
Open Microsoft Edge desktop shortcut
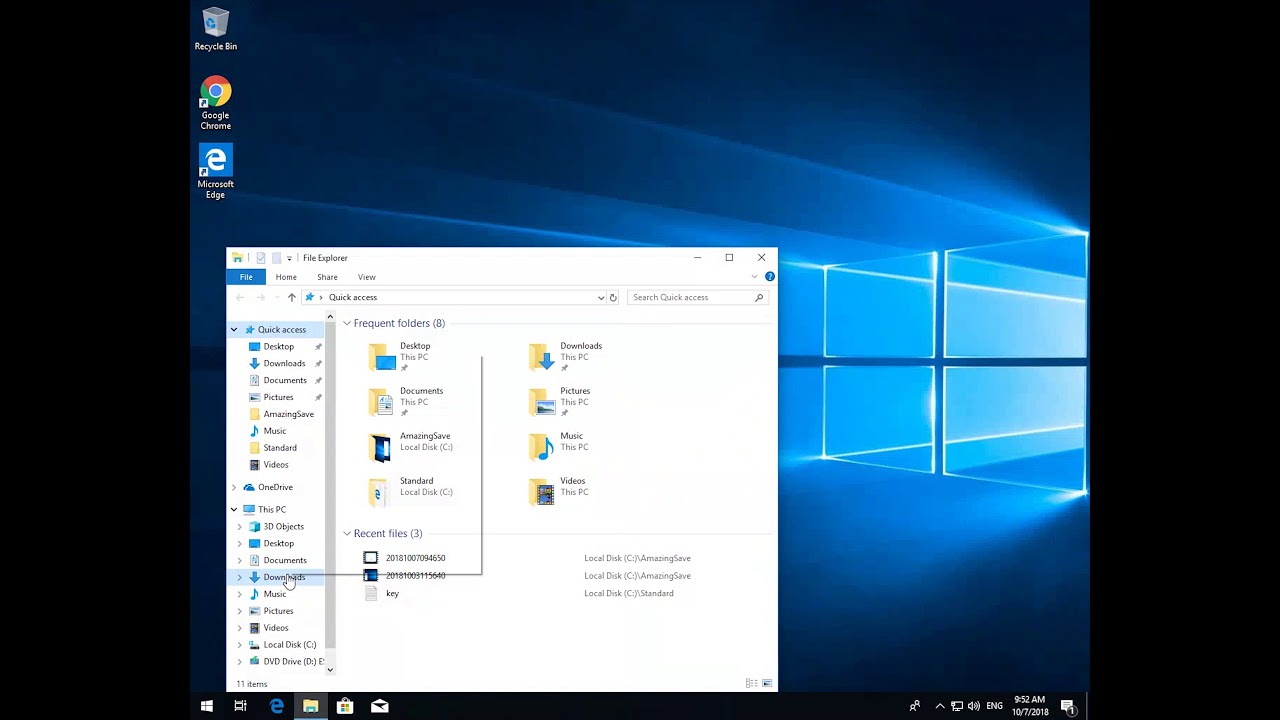coord(215,172)
